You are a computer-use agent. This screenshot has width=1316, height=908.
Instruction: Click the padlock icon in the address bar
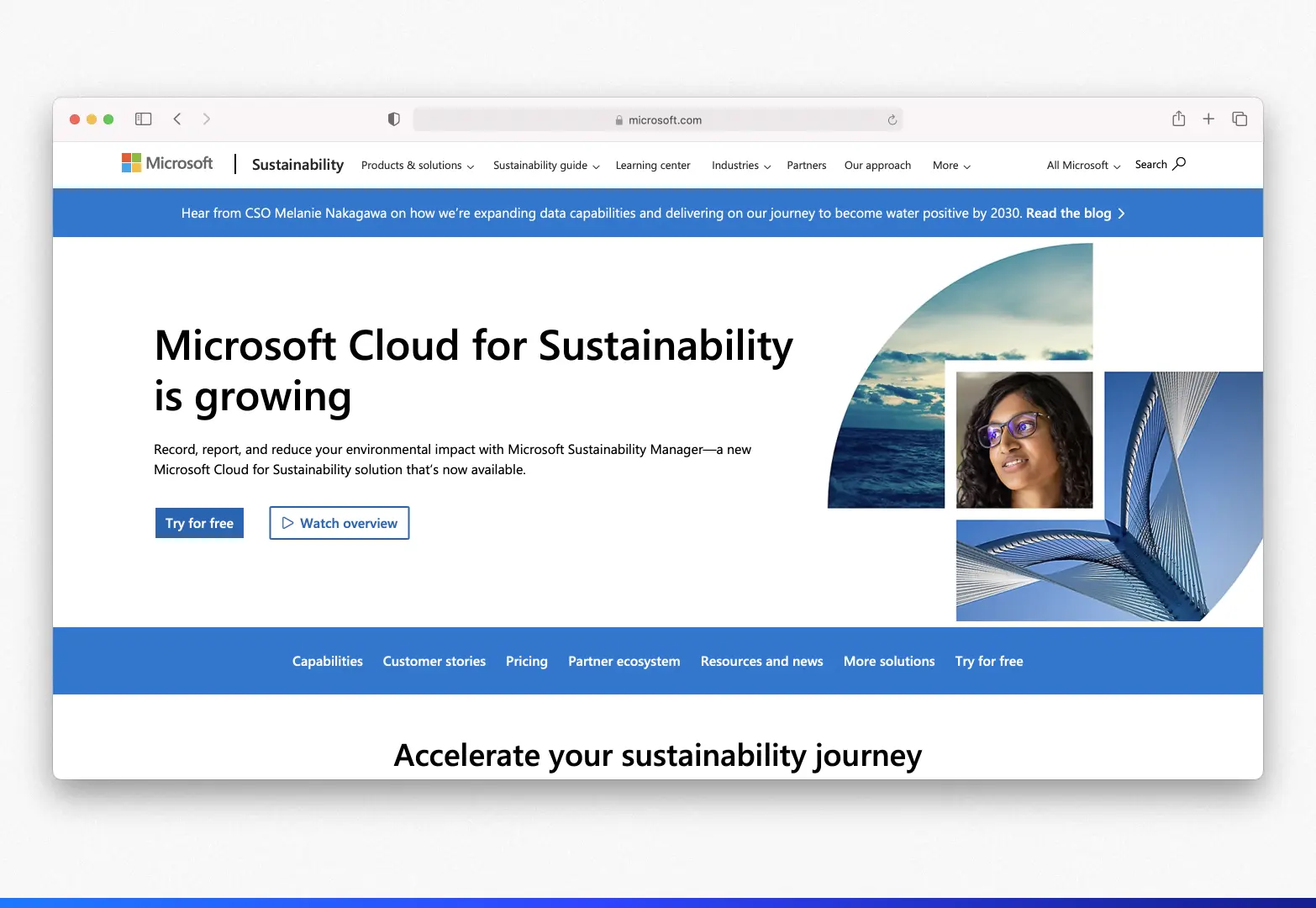click(619, 120)
